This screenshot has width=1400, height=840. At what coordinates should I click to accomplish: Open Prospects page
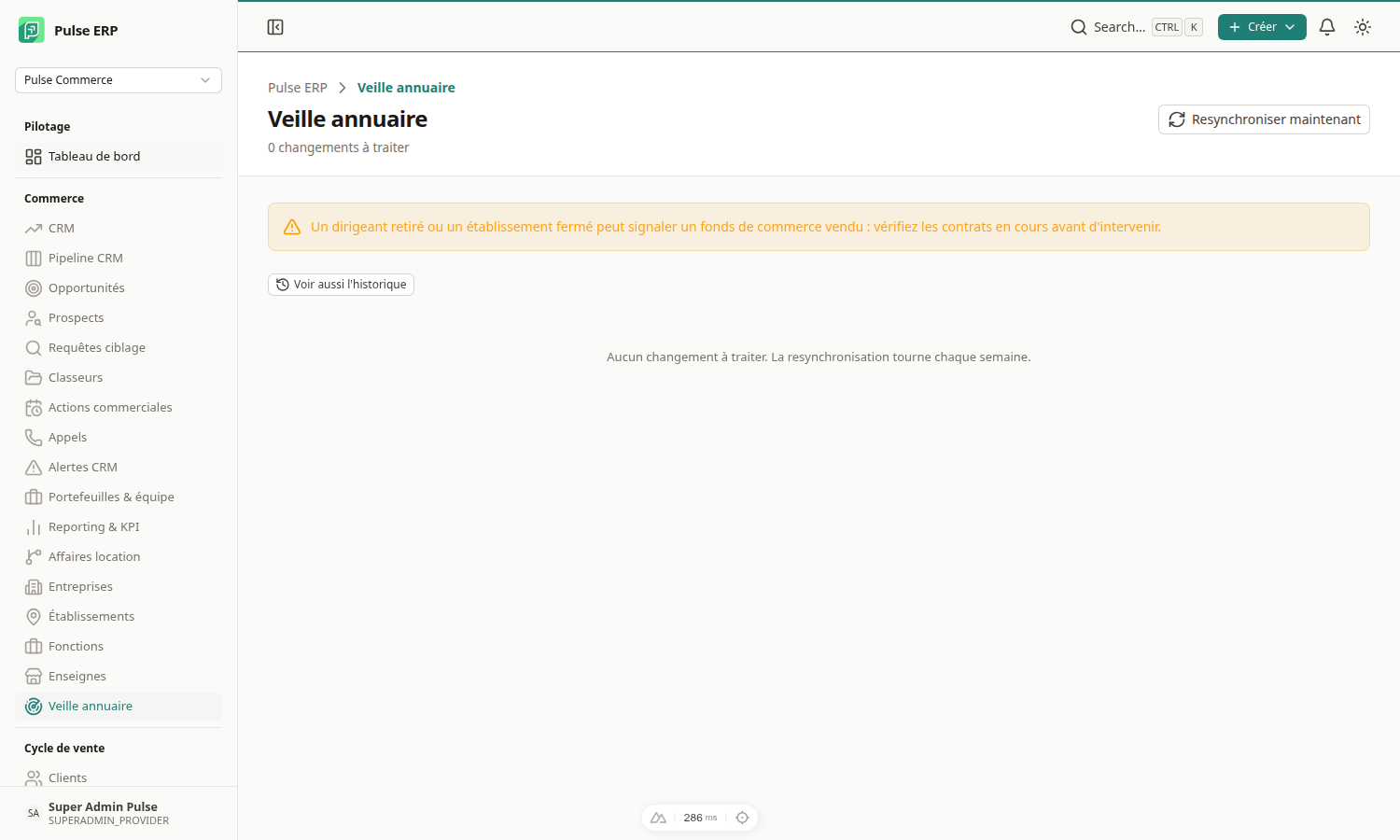click(119, 318)
